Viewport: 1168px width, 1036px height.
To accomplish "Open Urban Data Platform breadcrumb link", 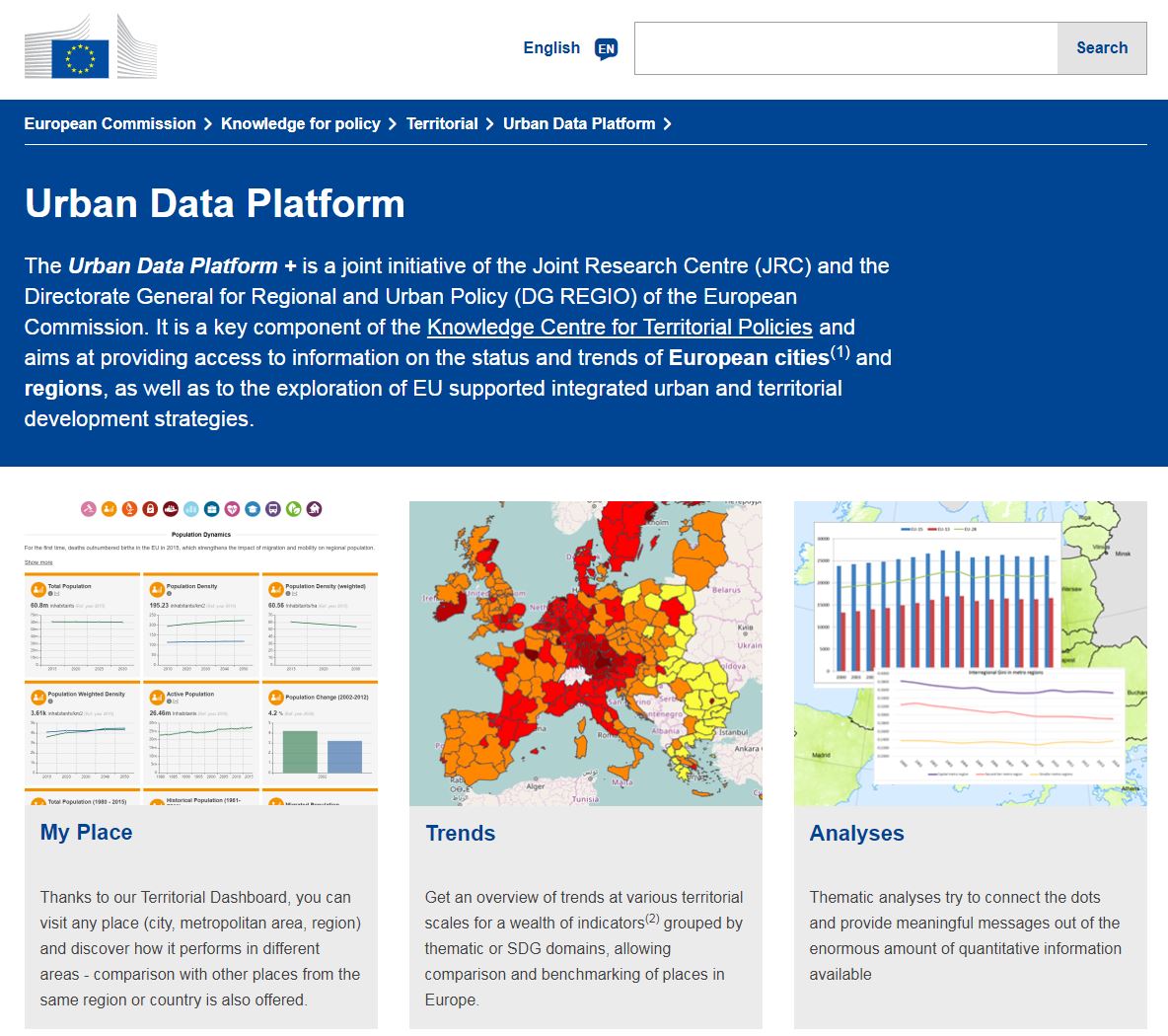I will click(x=579, y=123).
